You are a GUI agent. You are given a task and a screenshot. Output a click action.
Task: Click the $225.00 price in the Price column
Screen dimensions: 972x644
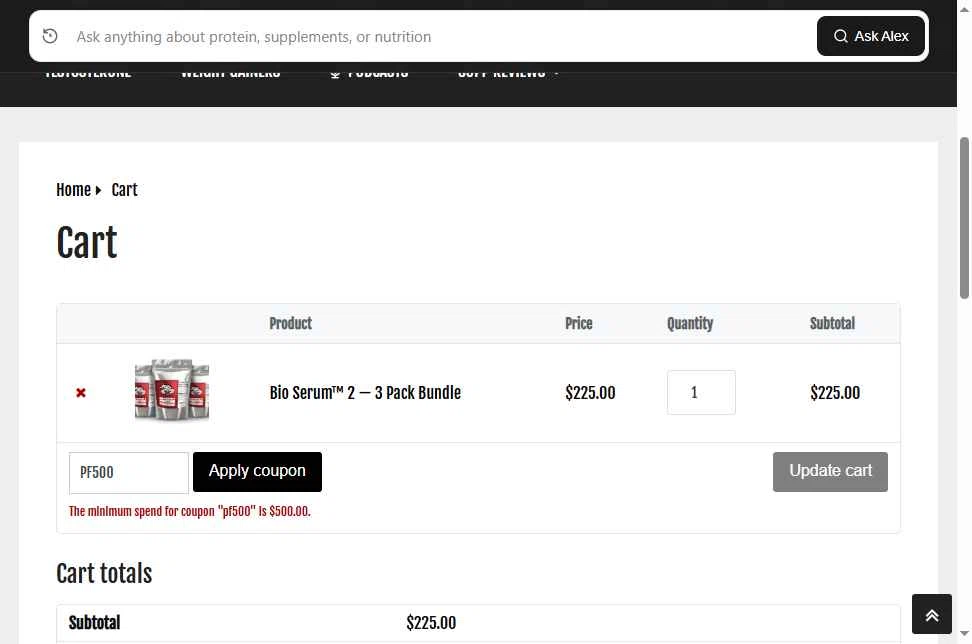pos(590,393)
